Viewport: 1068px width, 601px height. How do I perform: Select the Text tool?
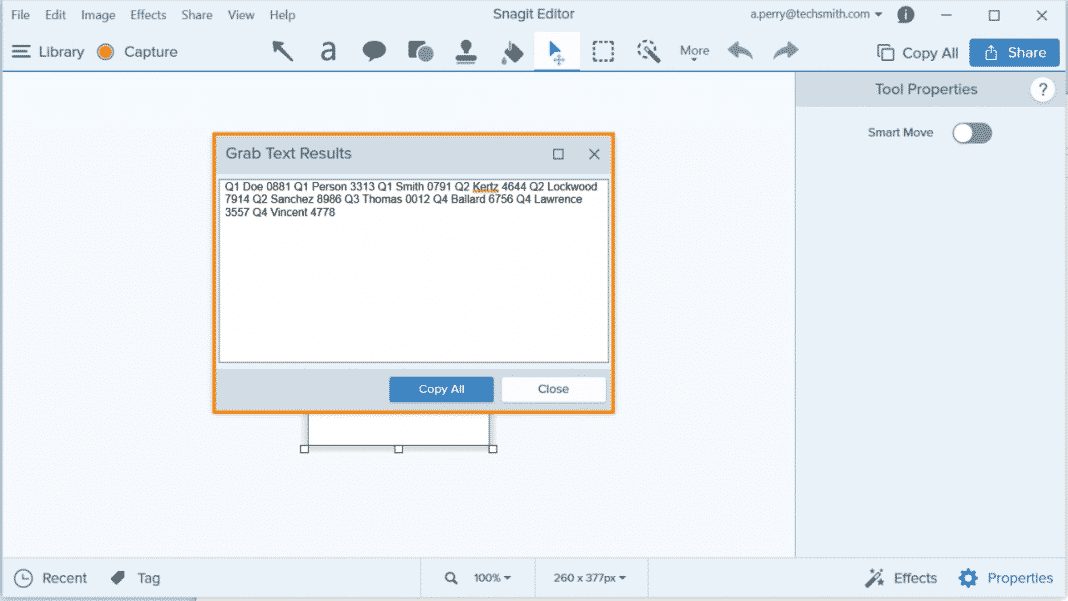(x=328, y=51)
